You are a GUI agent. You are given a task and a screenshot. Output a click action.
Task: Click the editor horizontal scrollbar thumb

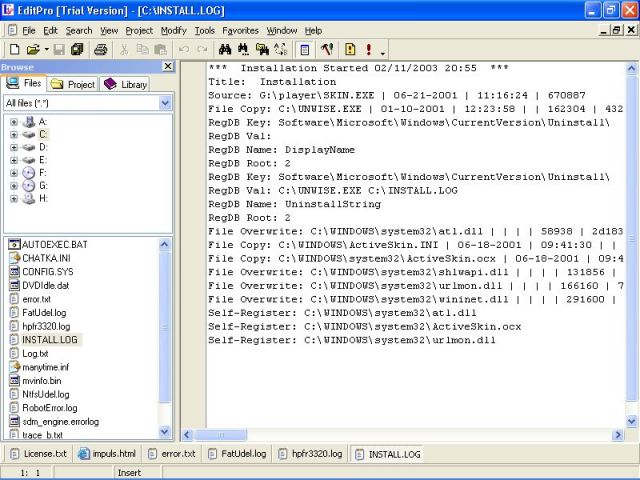point(220,435)
